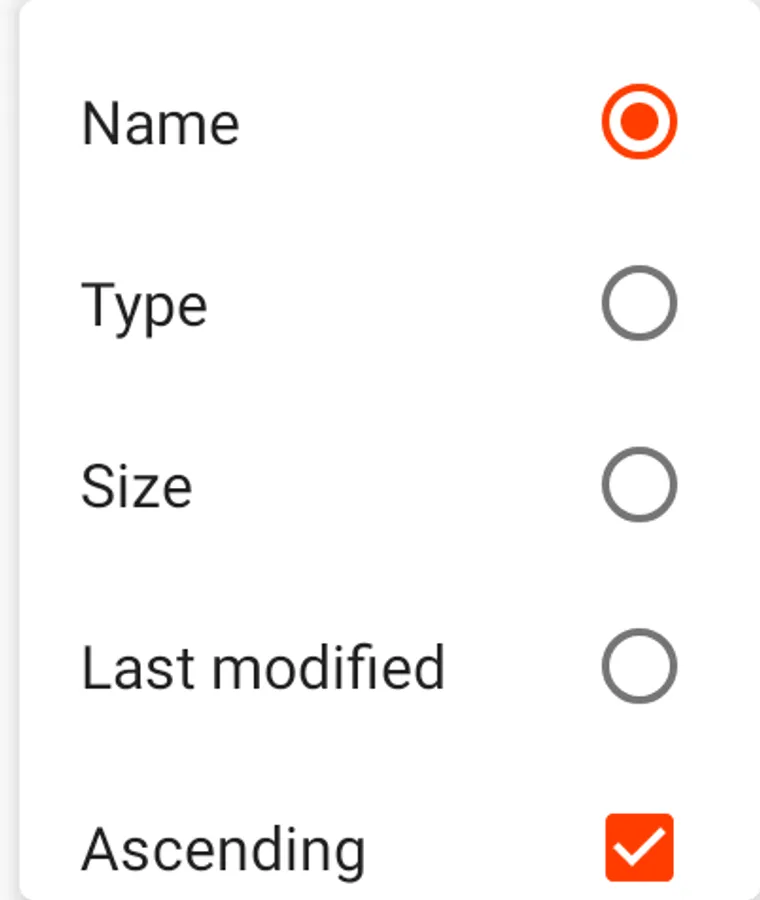Click the Name label text
The width and height of the screenshot is (760, 900).
pos(160,123)
